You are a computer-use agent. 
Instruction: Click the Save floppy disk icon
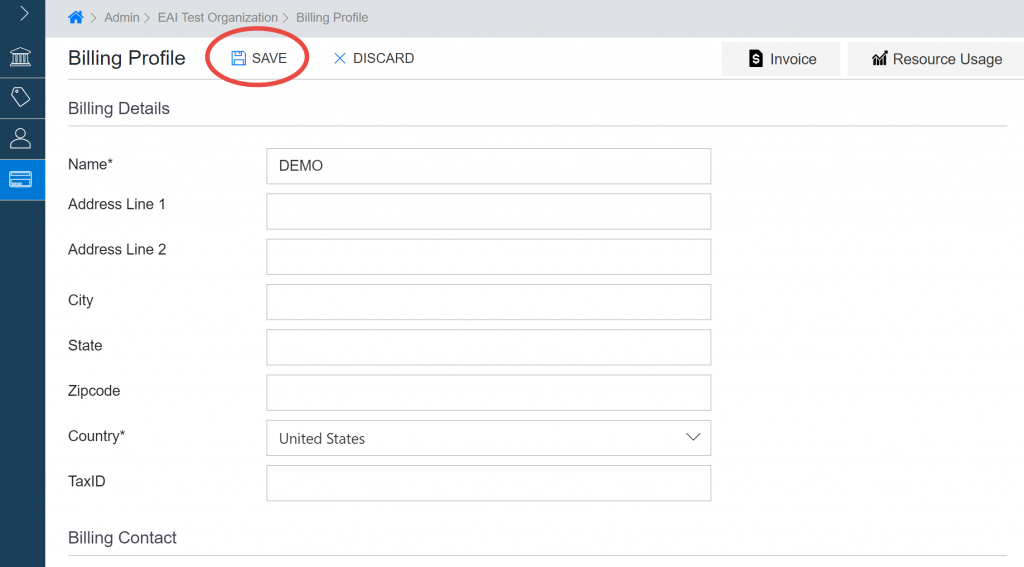238,58
